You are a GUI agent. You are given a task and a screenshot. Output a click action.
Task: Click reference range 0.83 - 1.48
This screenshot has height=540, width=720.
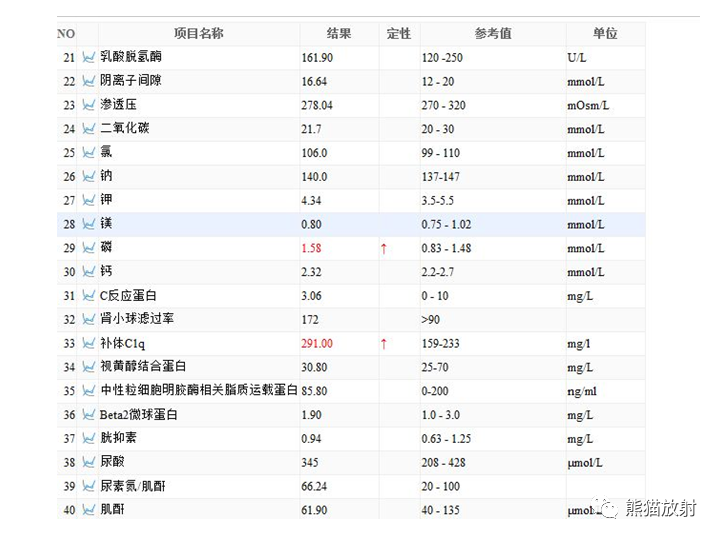pyautogui.click(x=446, y=248)
